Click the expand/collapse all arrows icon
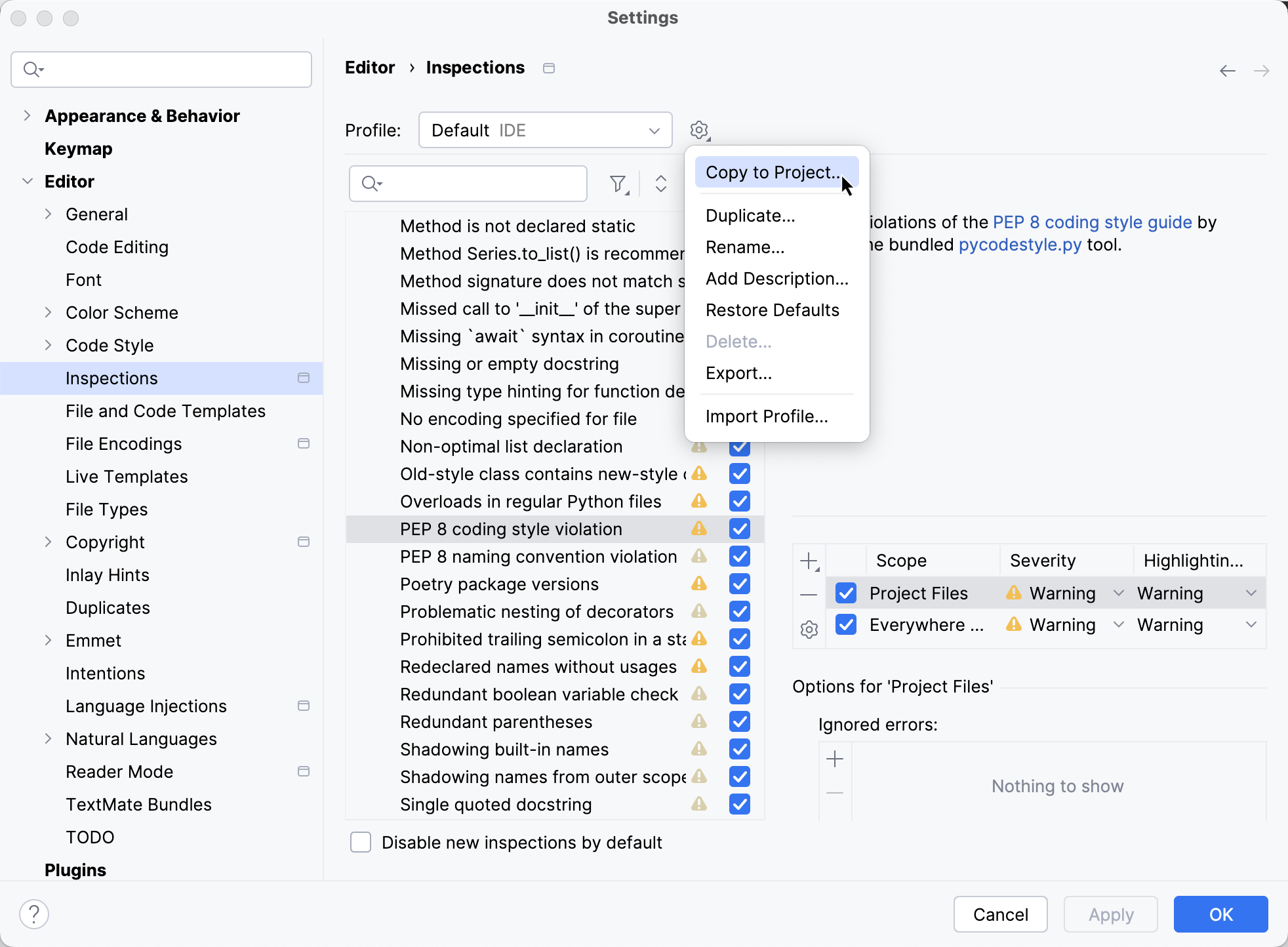 tap(660, 184)
